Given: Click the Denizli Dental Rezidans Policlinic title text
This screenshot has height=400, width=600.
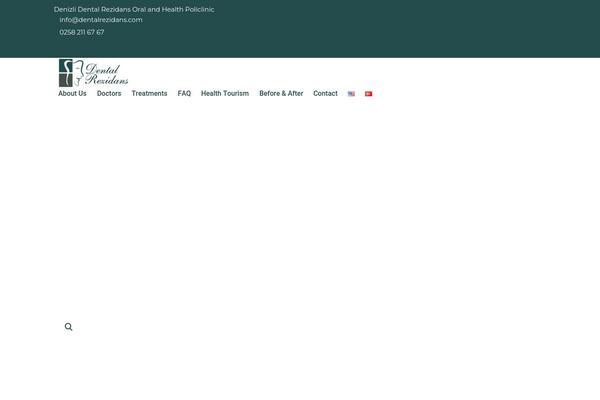Looking at the screenshot, I should [134, 9].
